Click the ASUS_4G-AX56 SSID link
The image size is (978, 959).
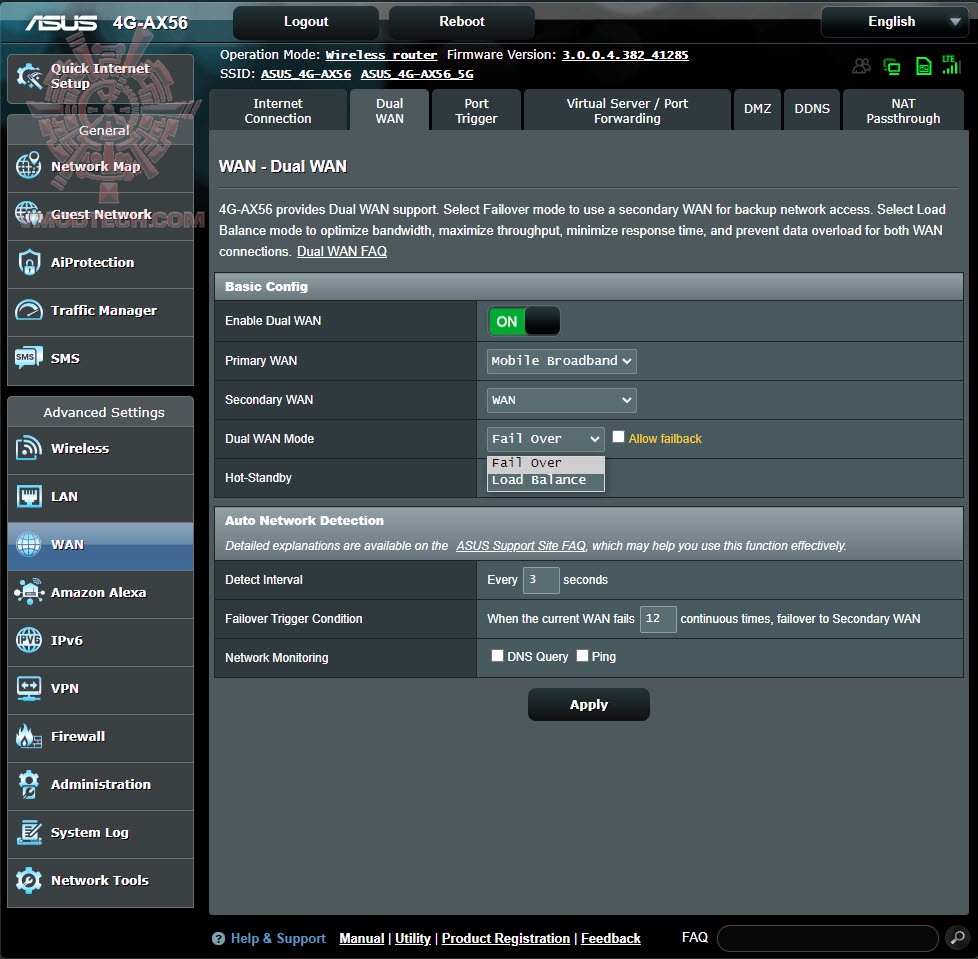click(306, 74)
